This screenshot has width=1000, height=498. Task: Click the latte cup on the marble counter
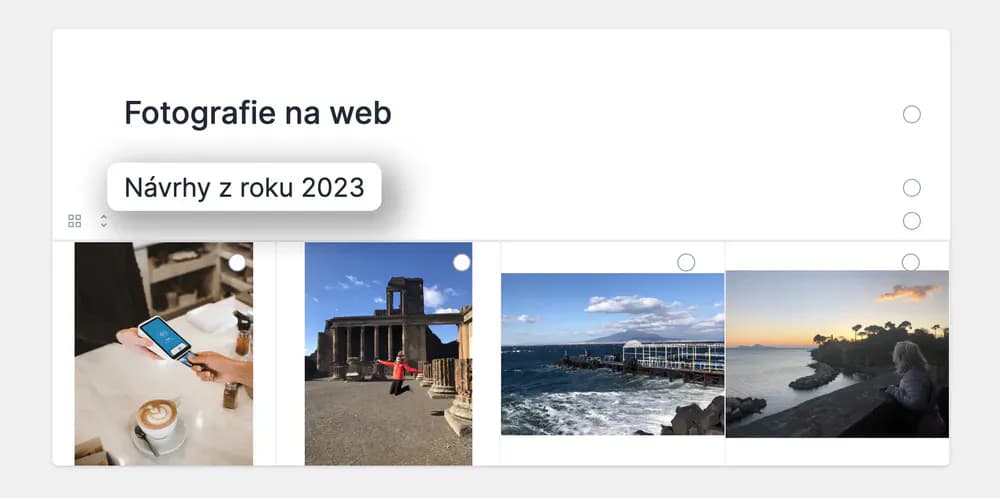tap(158, 418)
